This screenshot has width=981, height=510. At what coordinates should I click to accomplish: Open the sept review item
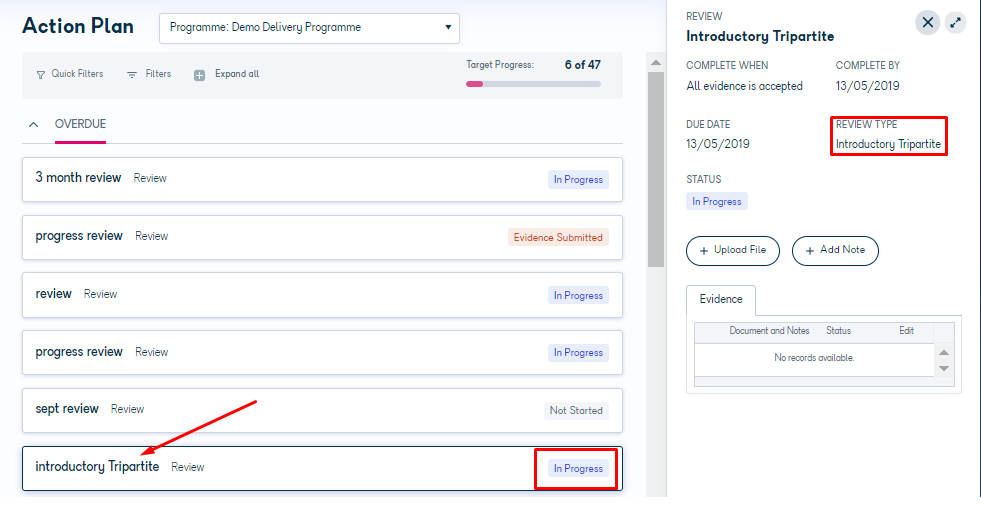pyautogui.click(x=322, y=411)
